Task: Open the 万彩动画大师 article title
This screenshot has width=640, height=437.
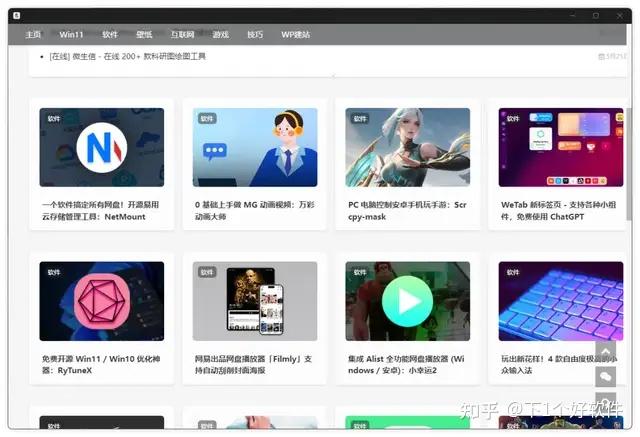Action: [255, 211]
